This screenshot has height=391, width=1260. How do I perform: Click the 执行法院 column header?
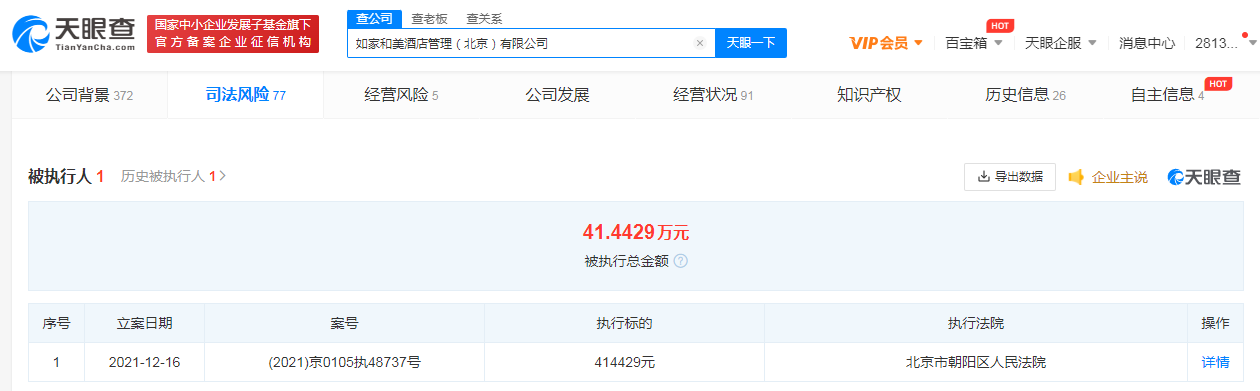pyautogui.click(x=976, y=323)
